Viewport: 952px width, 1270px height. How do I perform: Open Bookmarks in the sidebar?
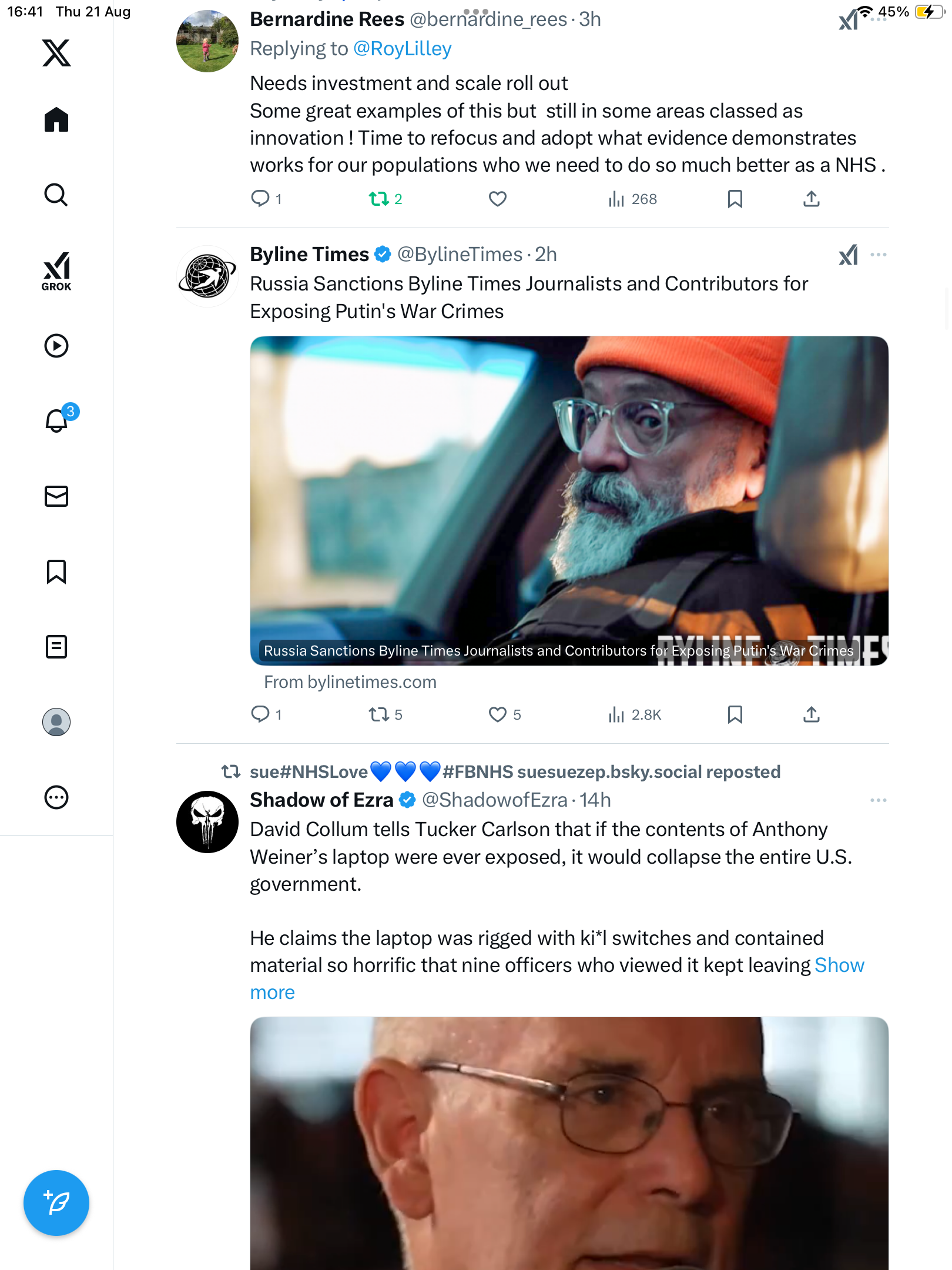pos(56,571)
